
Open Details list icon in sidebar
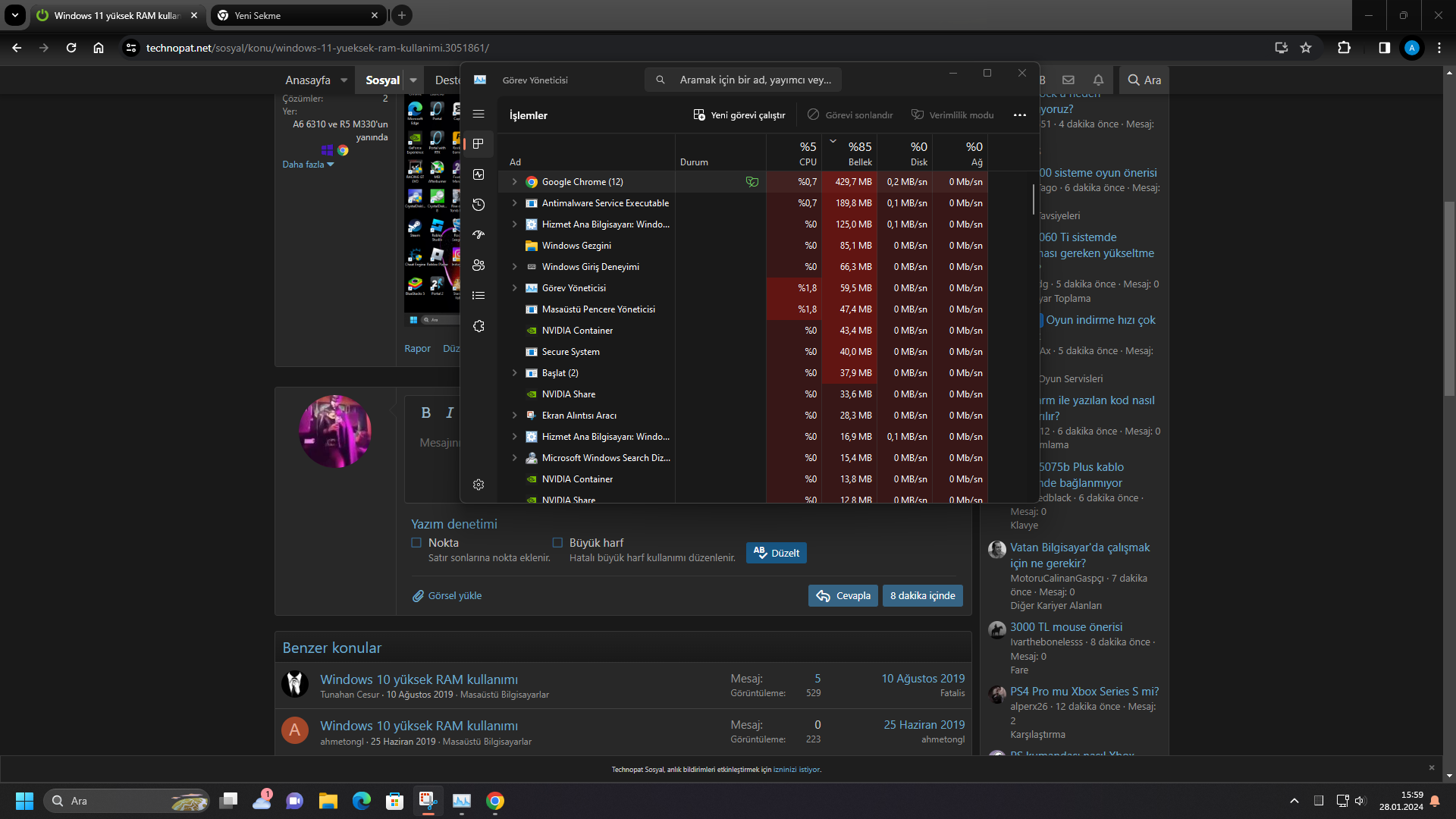479,296
